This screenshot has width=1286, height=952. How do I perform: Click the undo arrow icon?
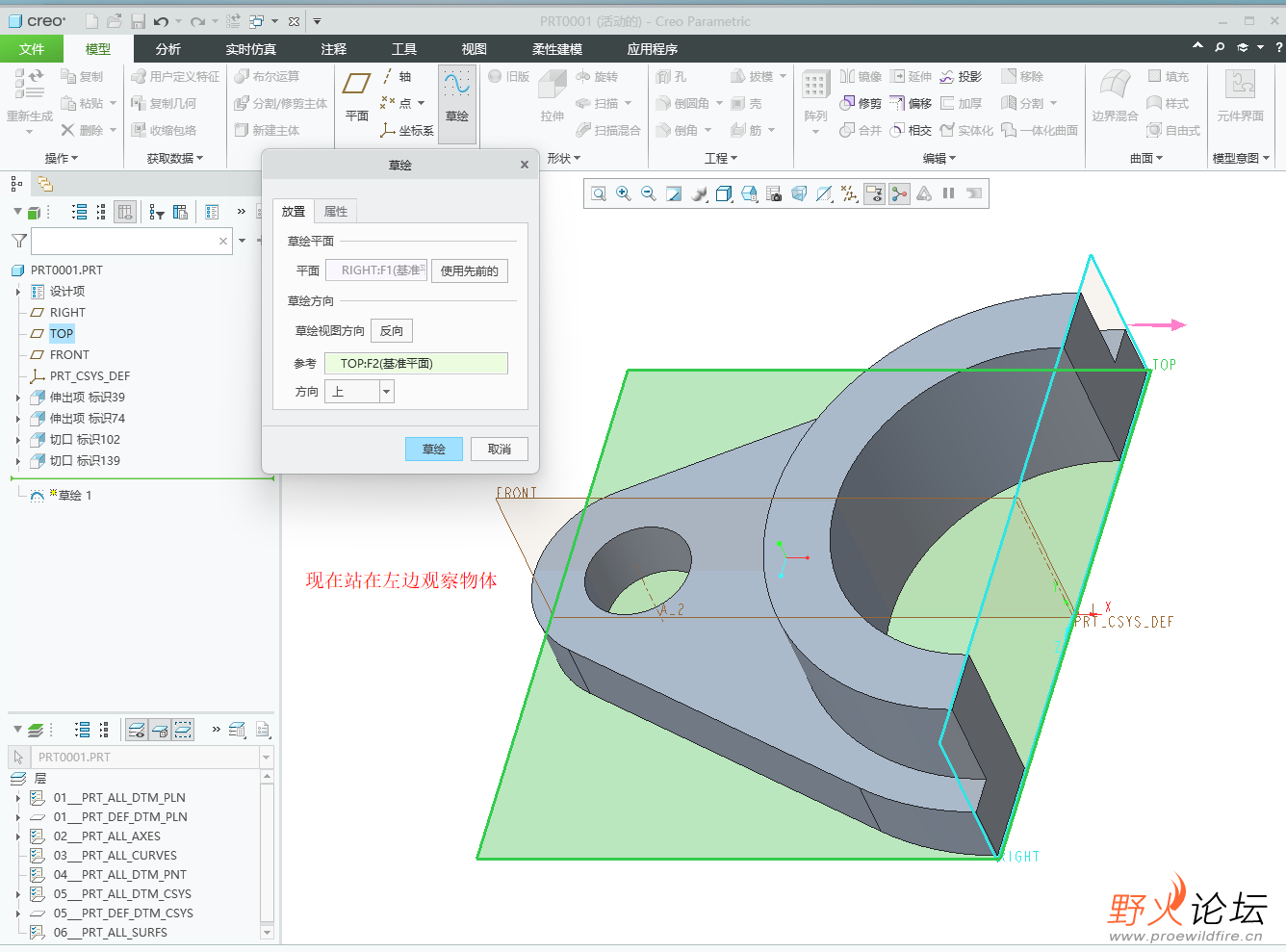(x=161, y=21)
